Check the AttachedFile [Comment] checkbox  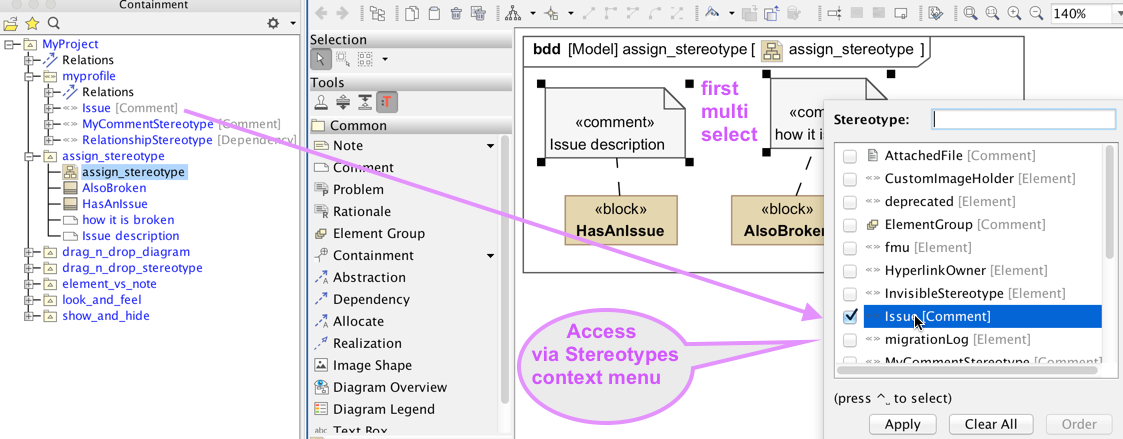pyautogui.click(x=850, y=156)
